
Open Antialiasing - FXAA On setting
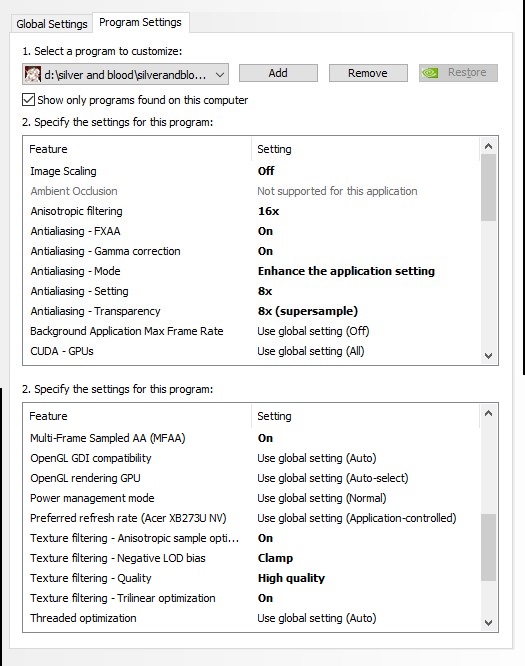click(265, 231)
